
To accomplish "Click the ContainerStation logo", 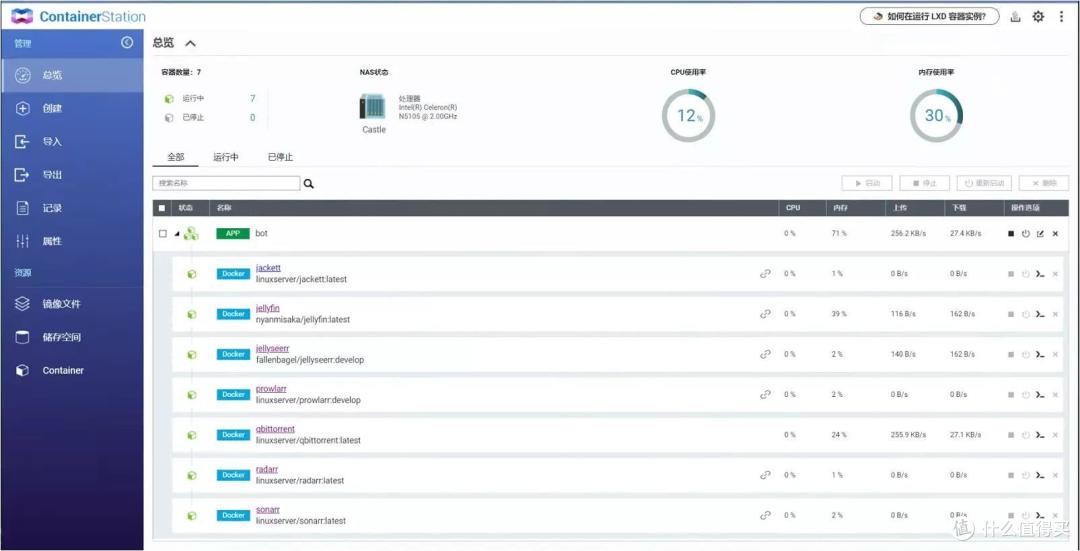I will 78,17.
